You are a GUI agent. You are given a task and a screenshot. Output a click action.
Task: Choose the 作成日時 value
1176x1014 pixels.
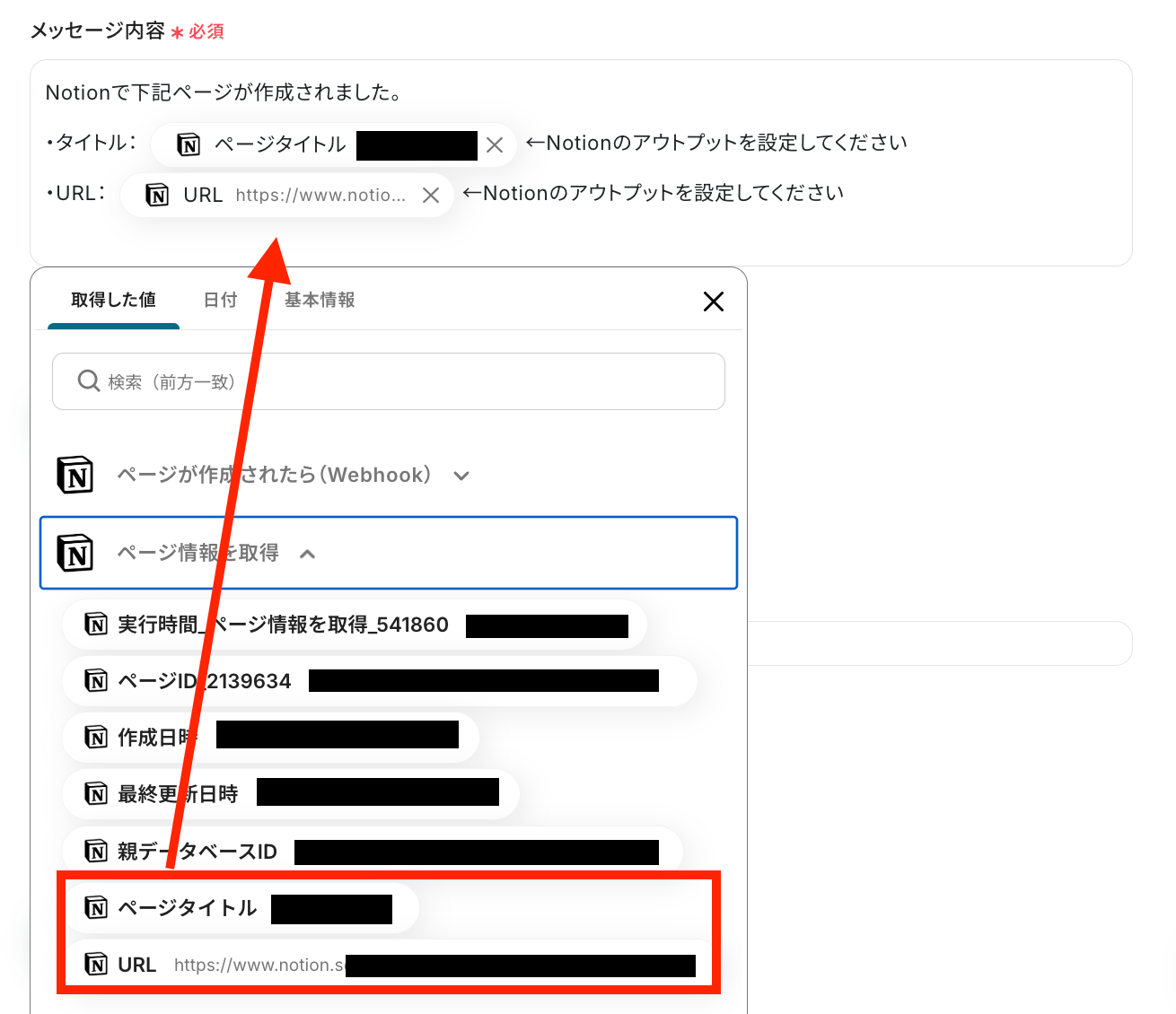coord(270,738)
